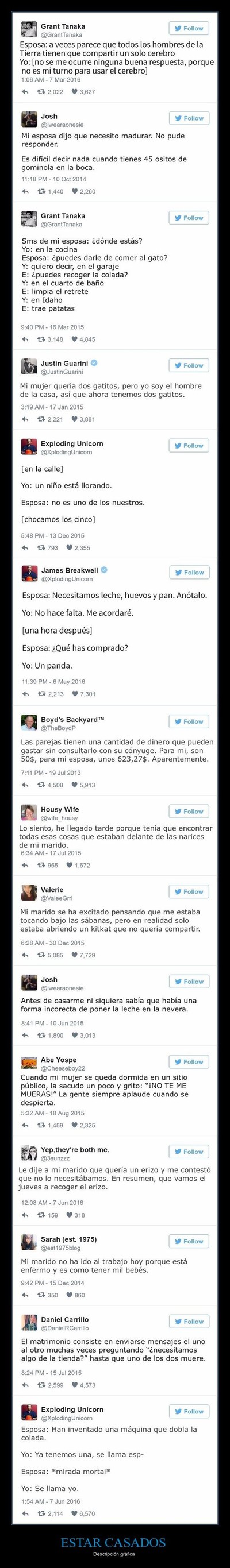Follow Yep,they're both me.
The height and width of the screenshot is (1568, 230).
pyautogui.click(x=189, y=1152)
